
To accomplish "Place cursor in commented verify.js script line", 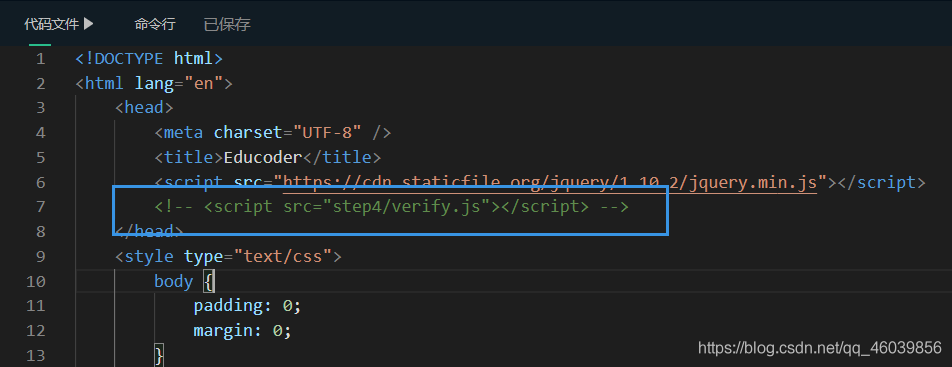I will coord(392,207).
